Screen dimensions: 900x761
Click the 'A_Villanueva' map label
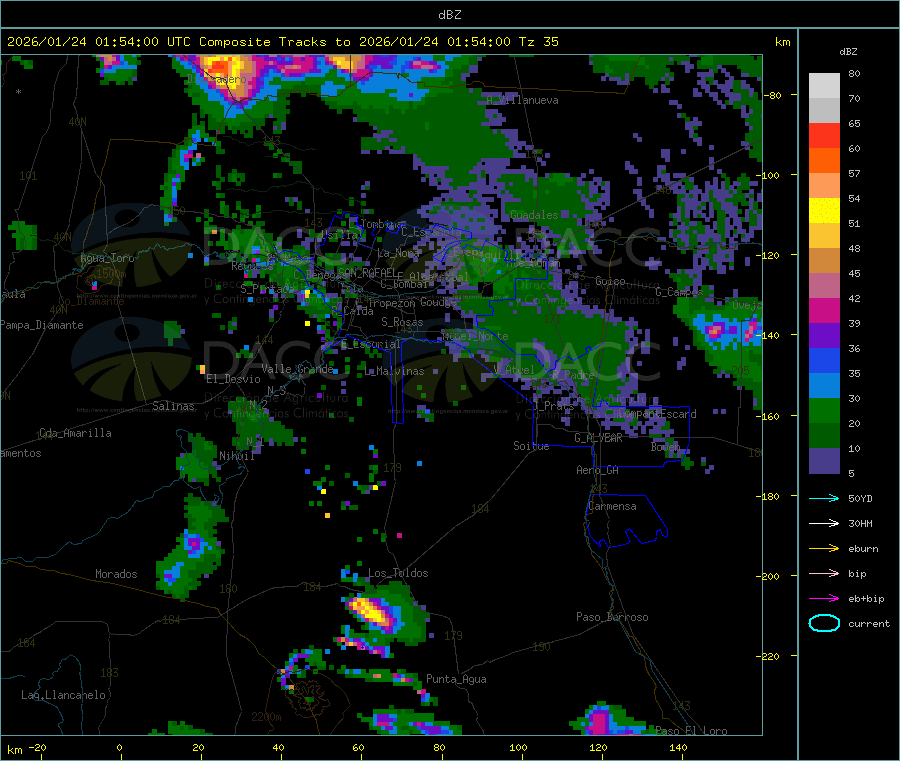(x=522, y=100)
